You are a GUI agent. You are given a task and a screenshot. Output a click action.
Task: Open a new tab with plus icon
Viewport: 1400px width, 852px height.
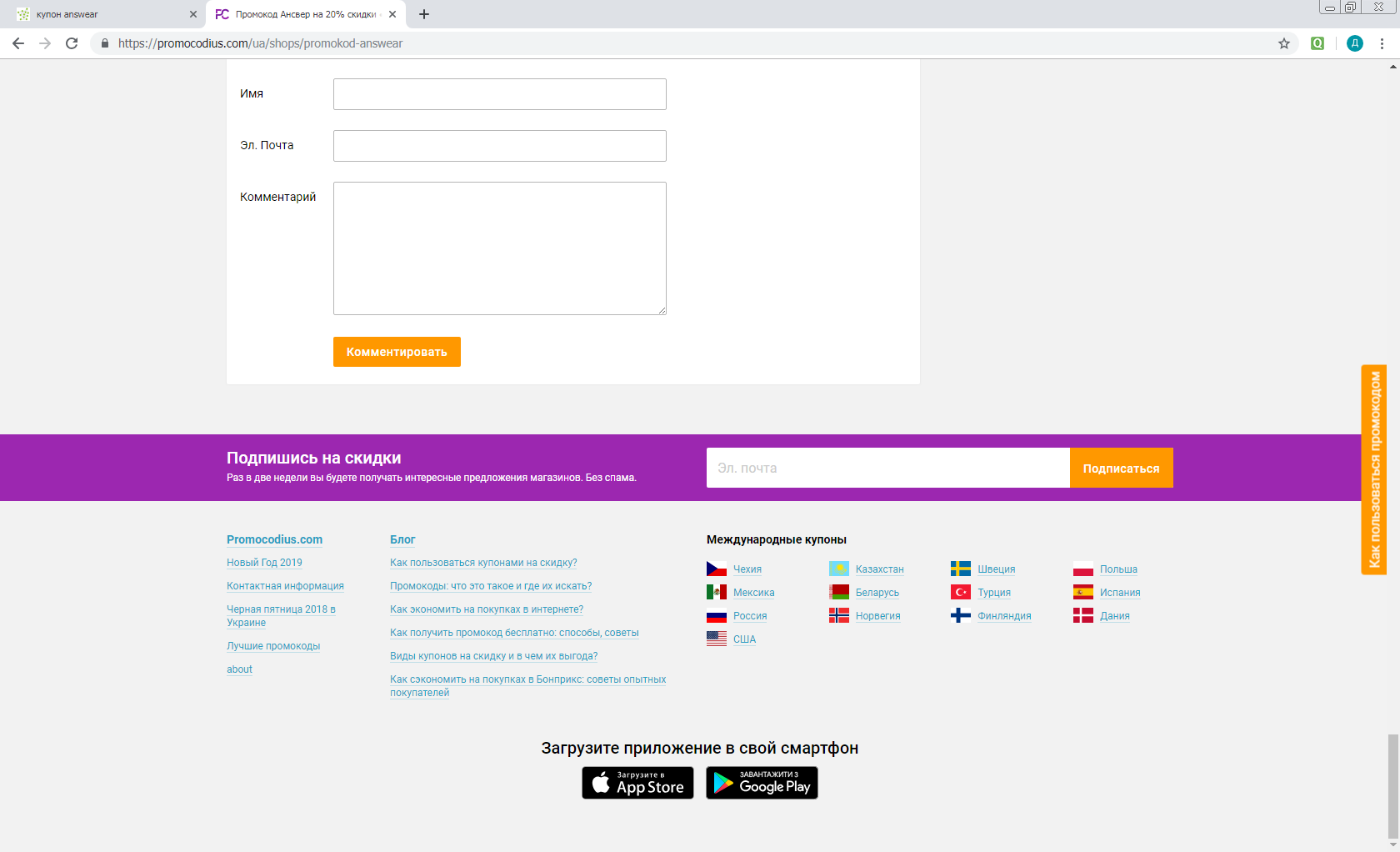point(424,14)
